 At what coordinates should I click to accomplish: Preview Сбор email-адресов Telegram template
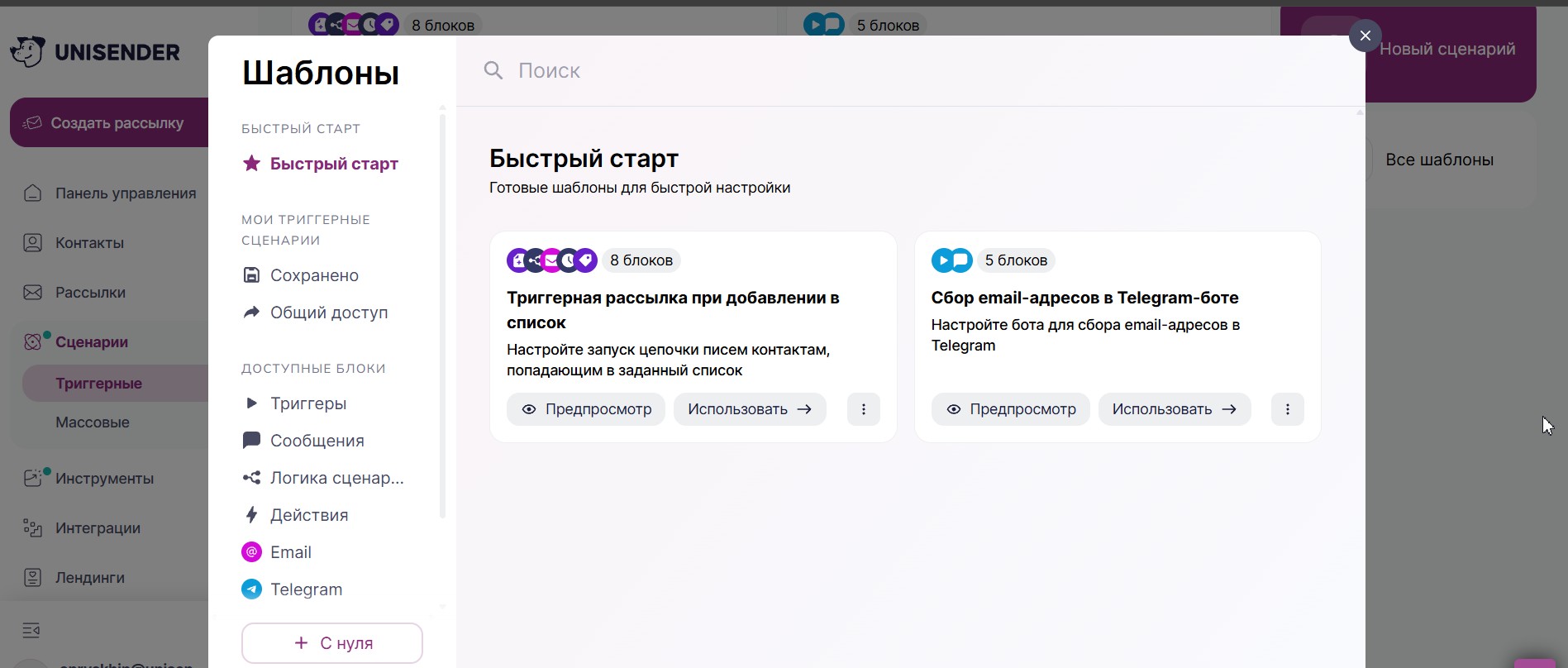[x=1011, y=409]
